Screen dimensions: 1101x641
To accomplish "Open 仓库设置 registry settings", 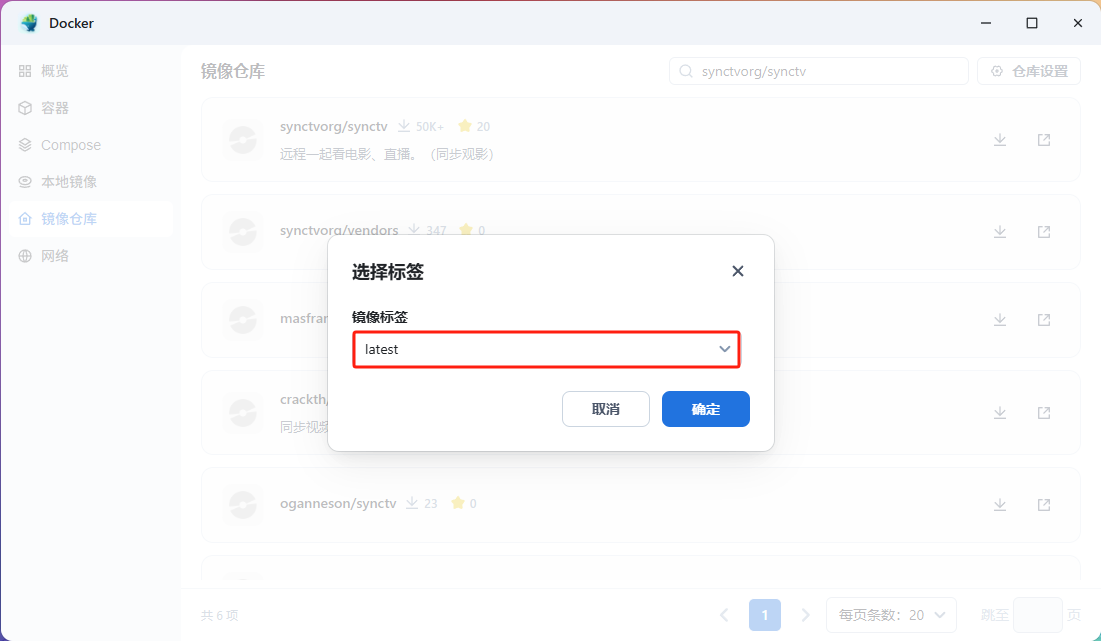I will [x=1029, y=71].
